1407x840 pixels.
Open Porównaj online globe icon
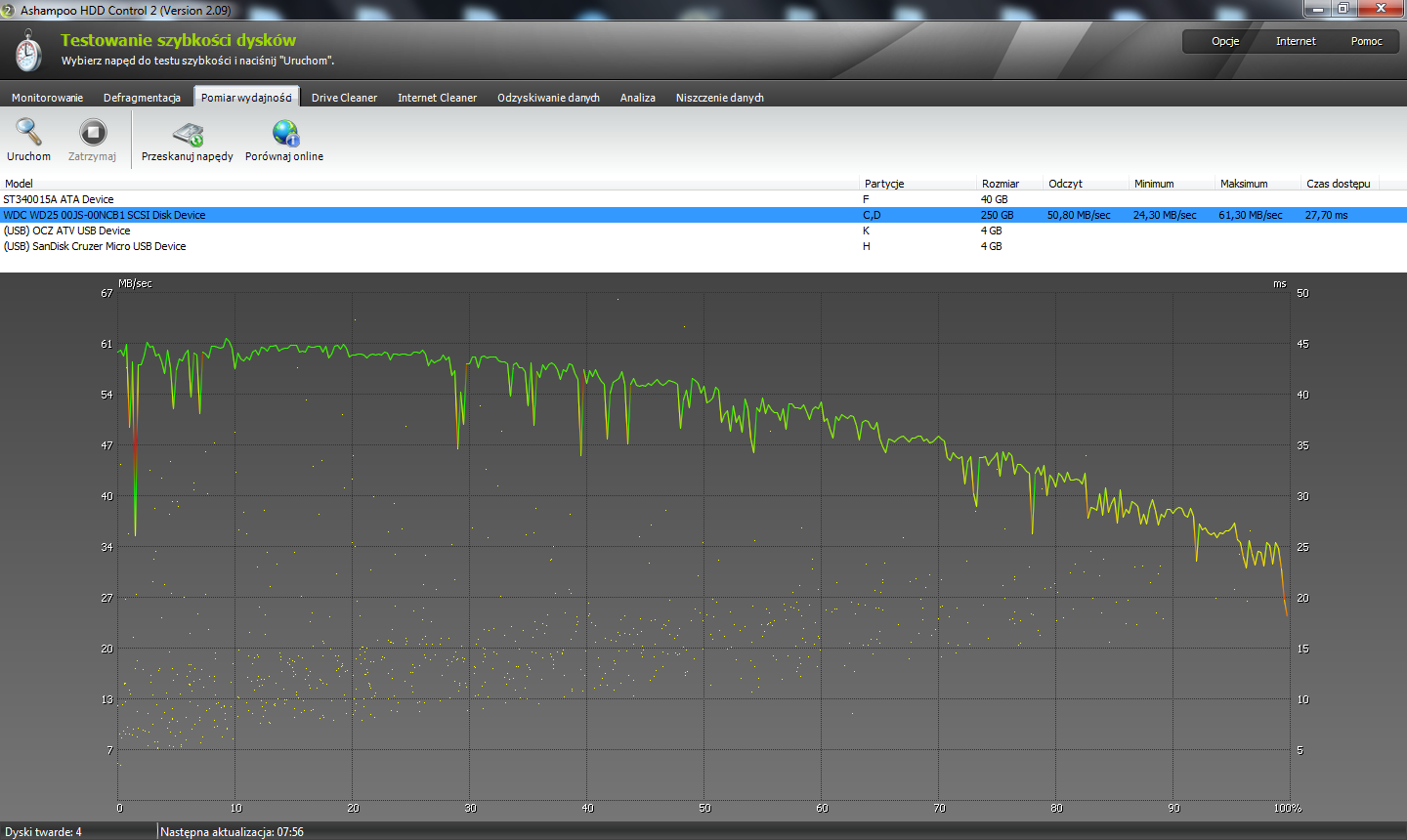285,133
